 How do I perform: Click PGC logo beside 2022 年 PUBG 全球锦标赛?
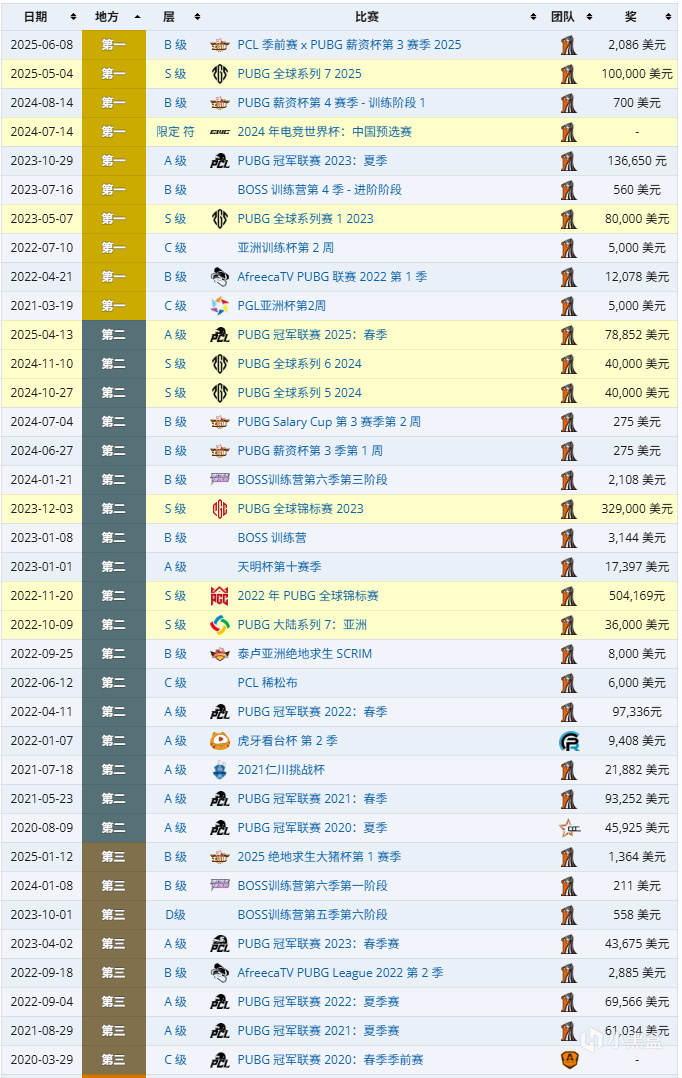(219, 595)
